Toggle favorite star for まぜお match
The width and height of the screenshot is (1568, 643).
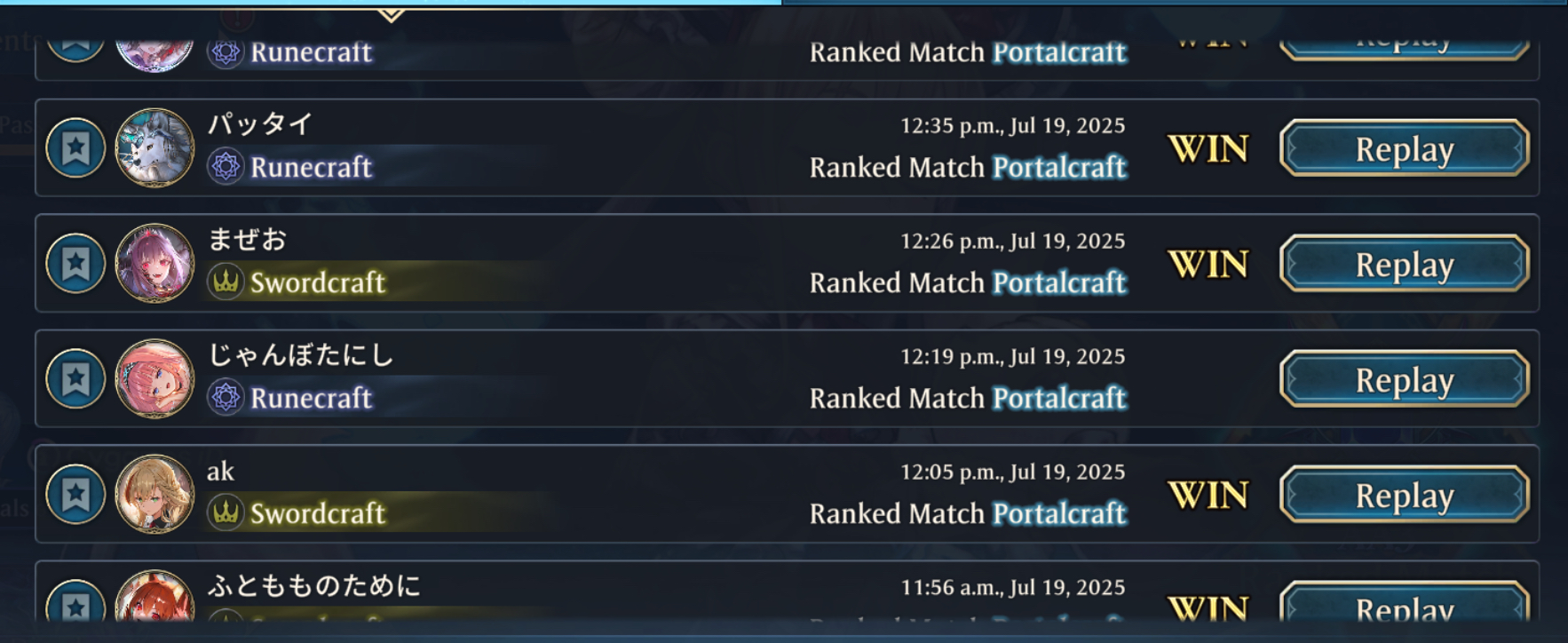[75, 263]
